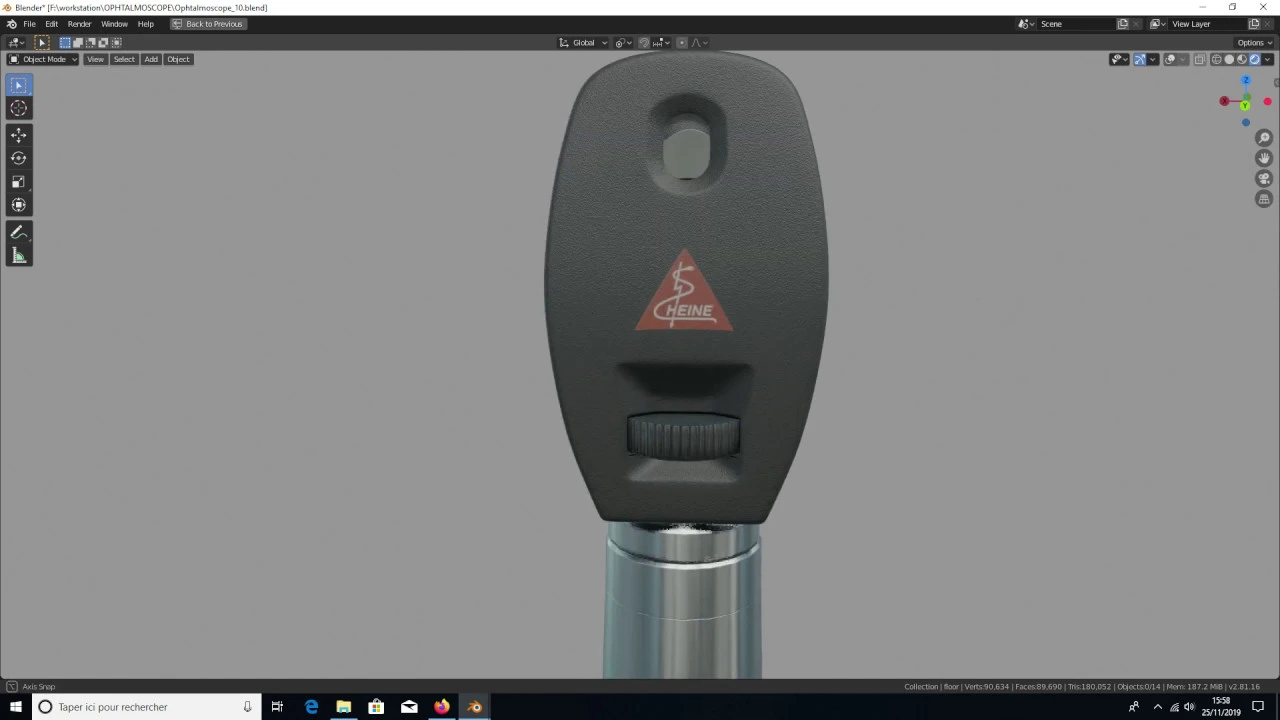Toggle camera view gizmo
1280x720 pixels.
point(1264,179)
